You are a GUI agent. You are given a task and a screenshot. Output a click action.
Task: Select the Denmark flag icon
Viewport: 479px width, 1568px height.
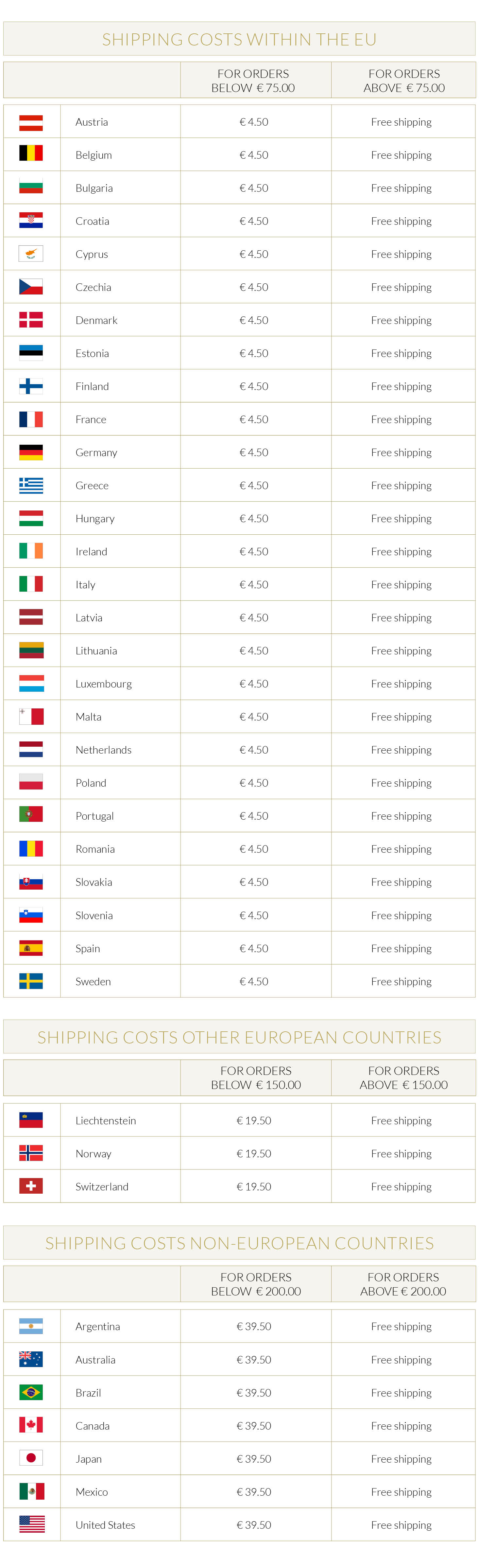[31, 320]
